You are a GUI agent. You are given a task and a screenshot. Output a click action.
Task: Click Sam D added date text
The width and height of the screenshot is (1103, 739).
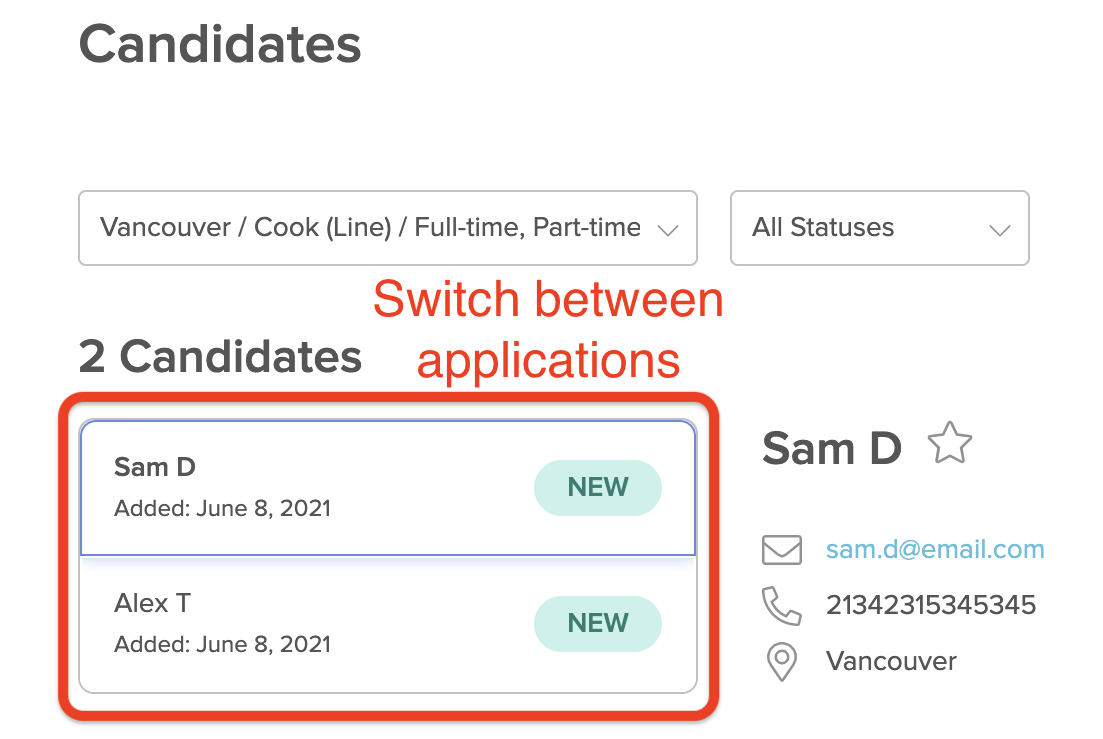click(222, 508)
